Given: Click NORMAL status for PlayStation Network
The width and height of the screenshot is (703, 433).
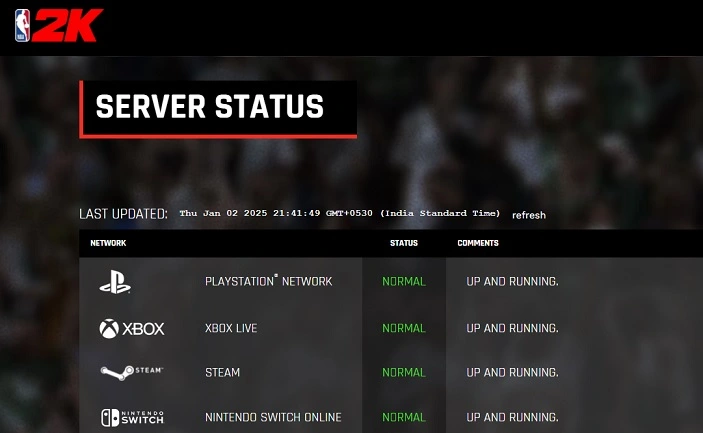Looking at the screenshot, I should point(404,281).
